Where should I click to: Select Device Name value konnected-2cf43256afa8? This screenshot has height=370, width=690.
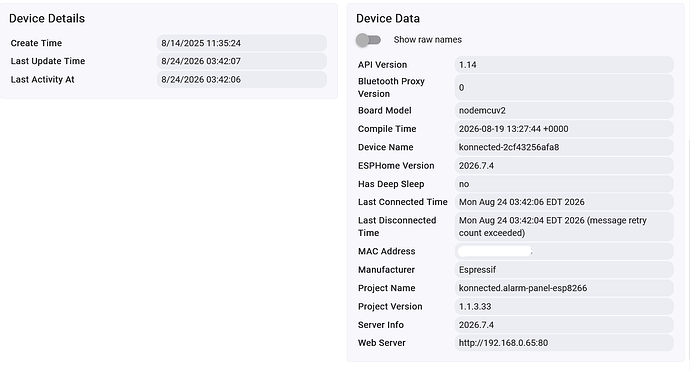point(564,147)
